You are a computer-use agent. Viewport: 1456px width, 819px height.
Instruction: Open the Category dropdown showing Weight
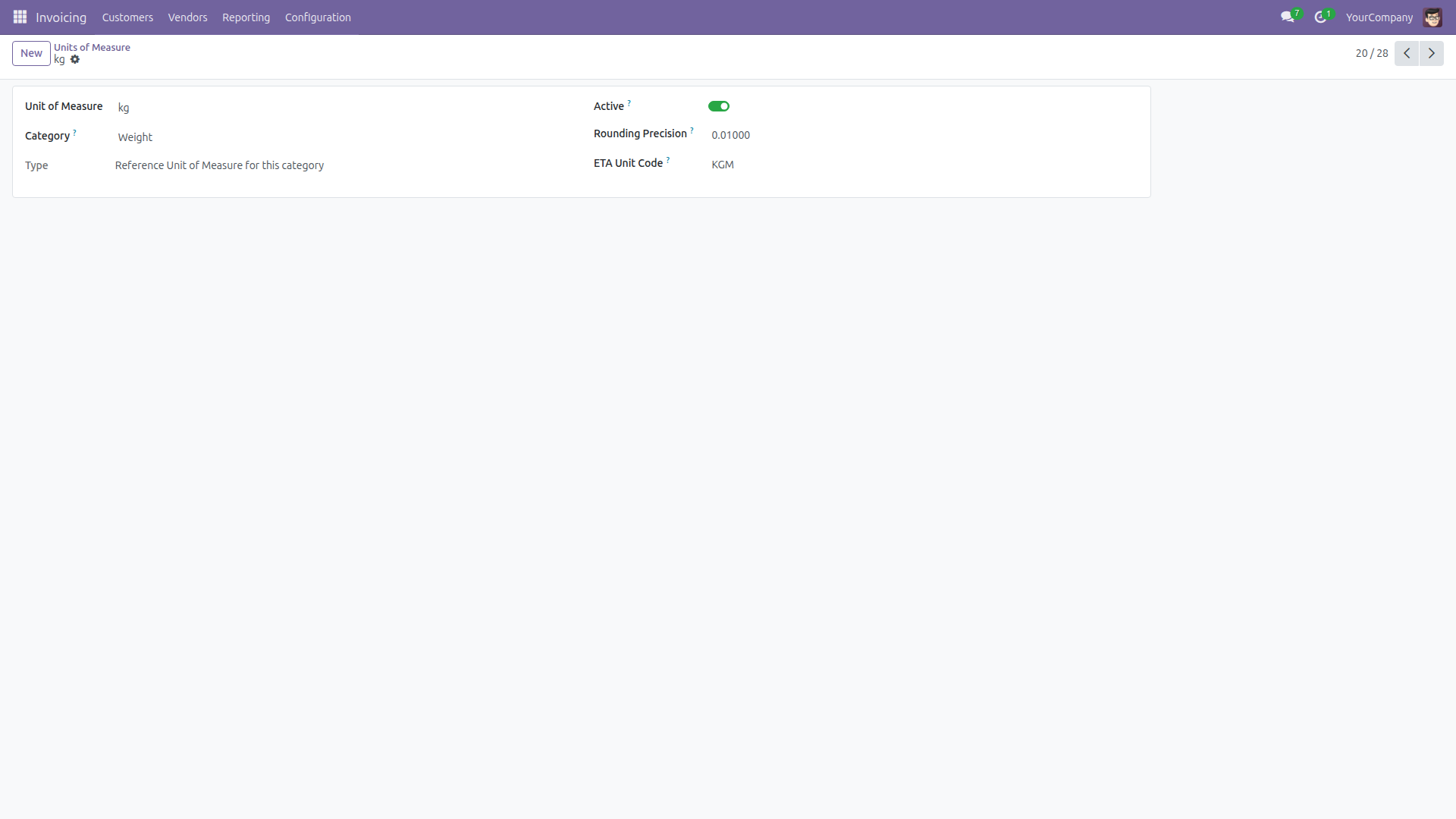click(341, 137)
